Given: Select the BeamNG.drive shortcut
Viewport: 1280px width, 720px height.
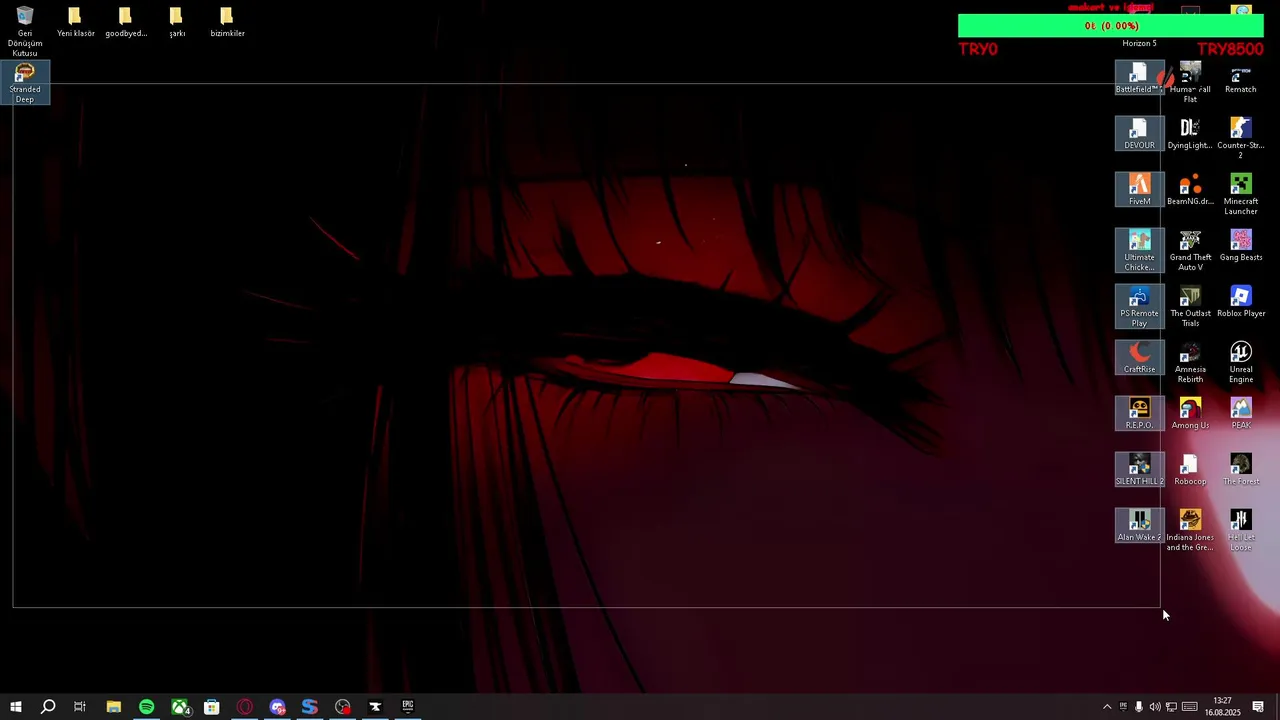Looking at the screenshot, I should (x=1190, y=189).
